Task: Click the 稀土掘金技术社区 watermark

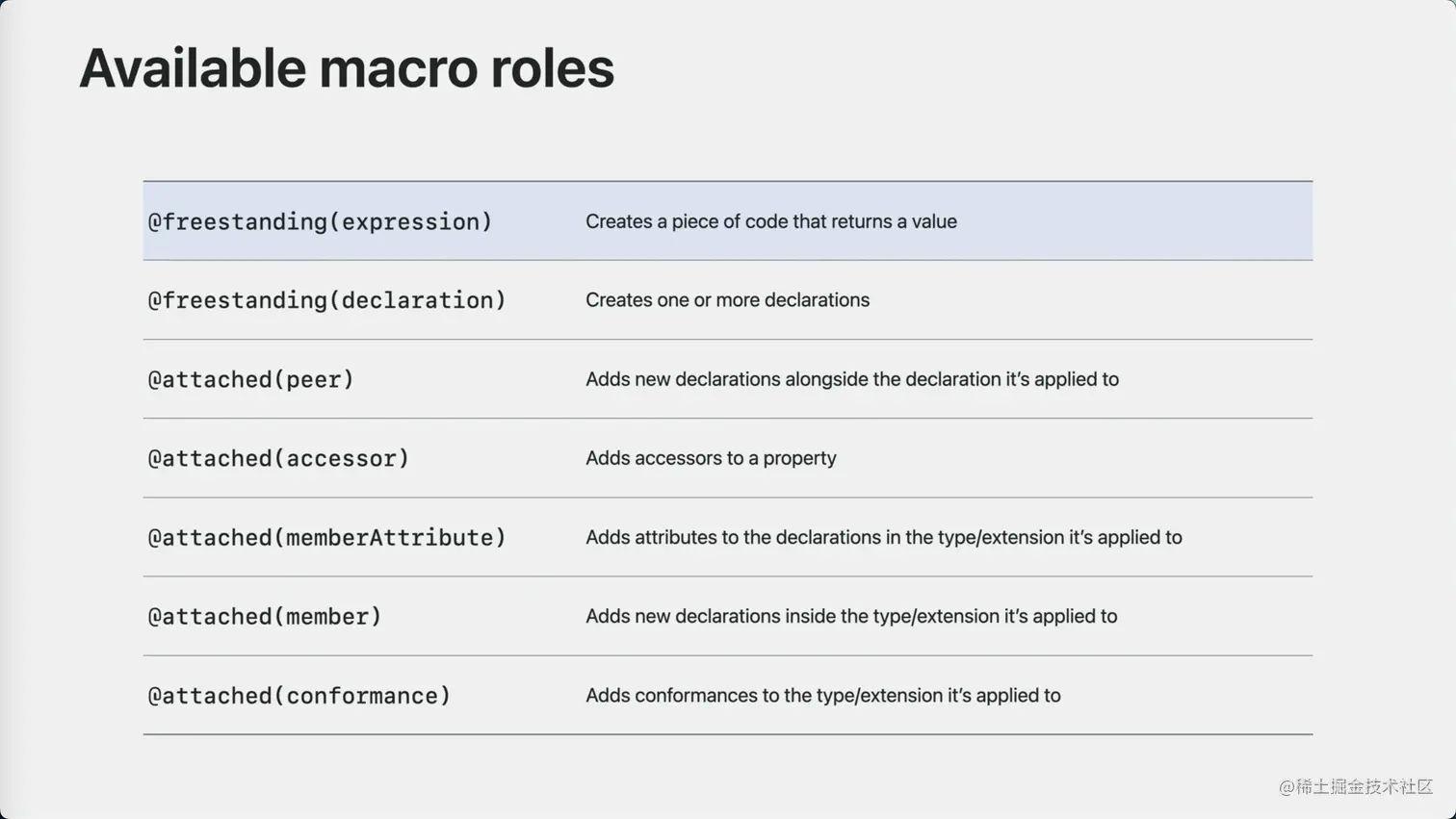Action: pos(1356,786)
